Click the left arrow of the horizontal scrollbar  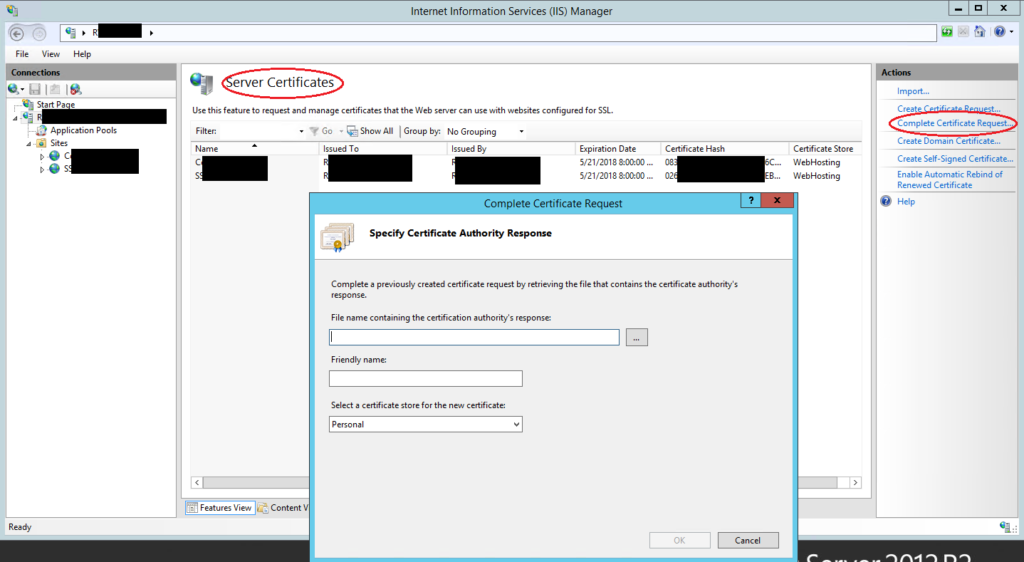click(x=197, y=482)
